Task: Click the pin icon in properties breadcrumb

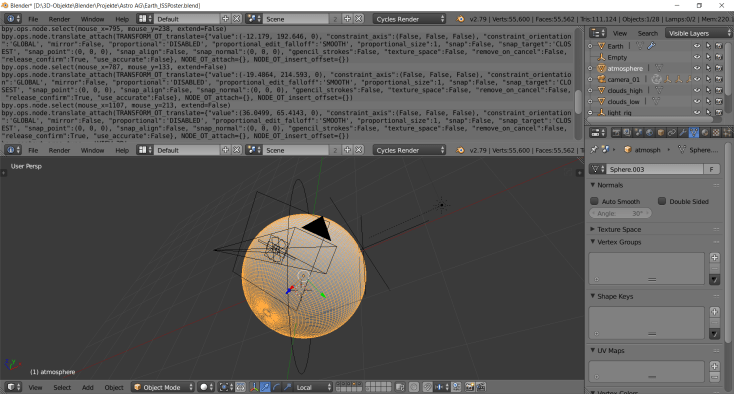Action: click(x=594, y=150)
